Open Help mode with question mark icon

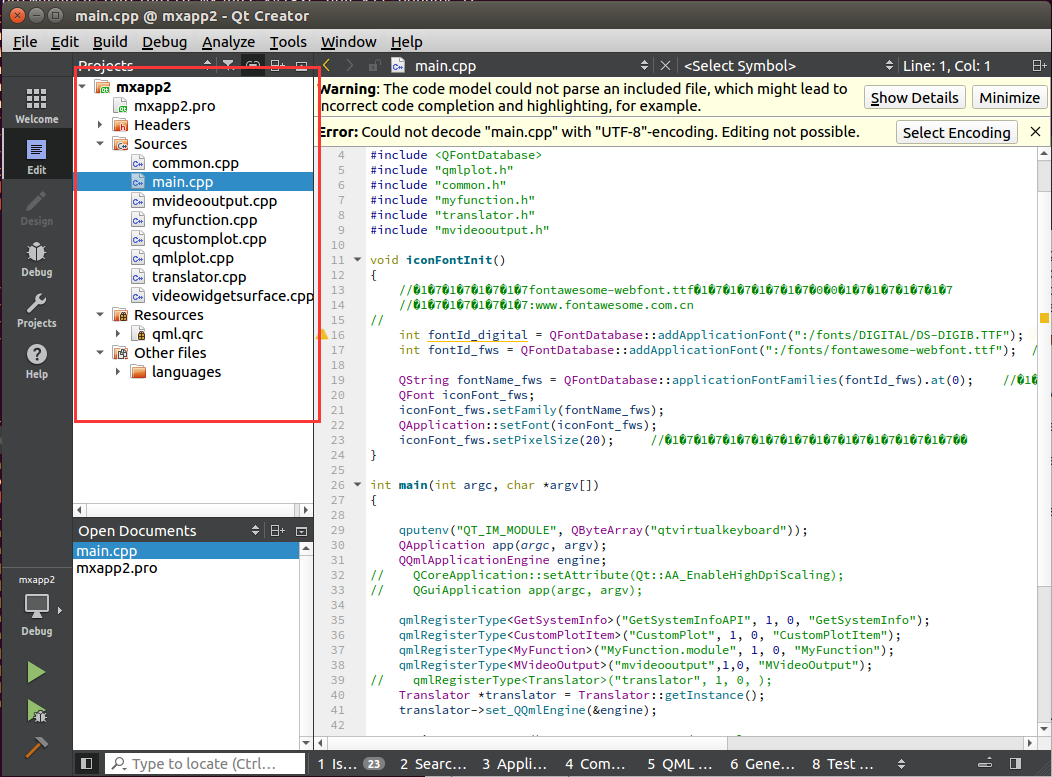click(x=36, y=361)
